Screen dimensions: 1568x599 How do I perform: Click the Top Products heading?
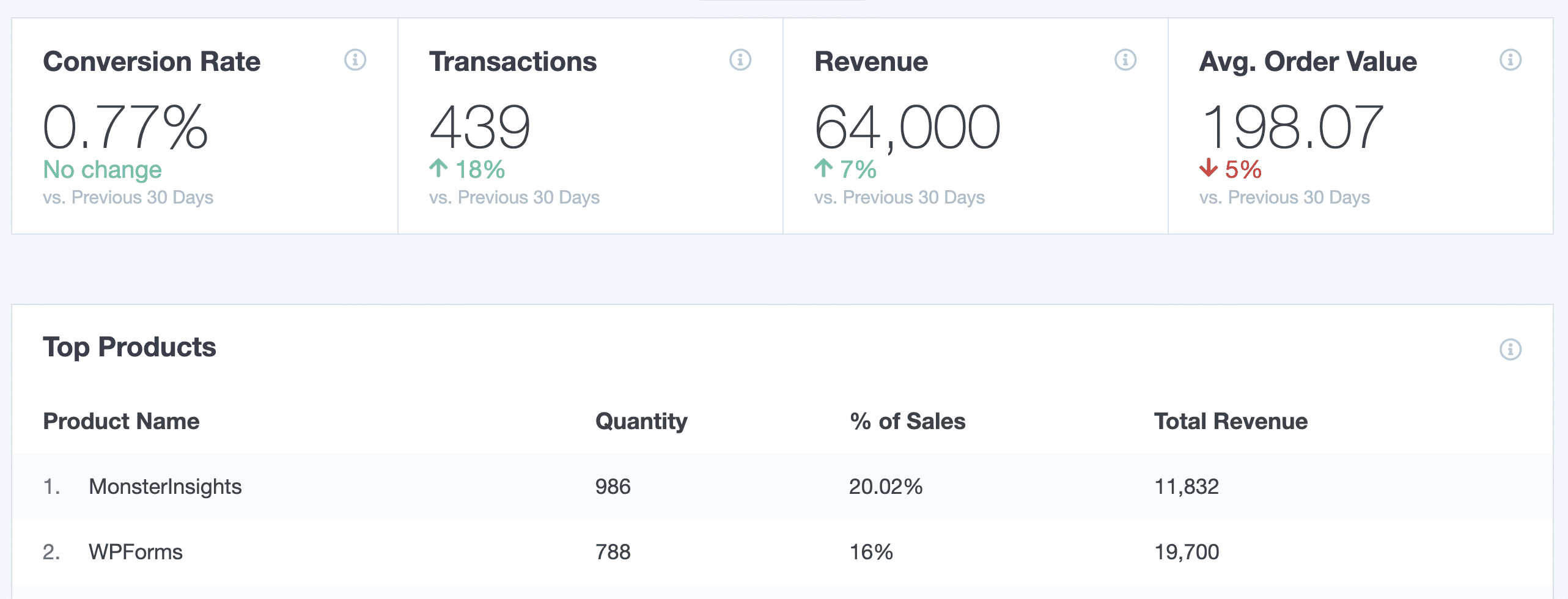coord(130,347)
